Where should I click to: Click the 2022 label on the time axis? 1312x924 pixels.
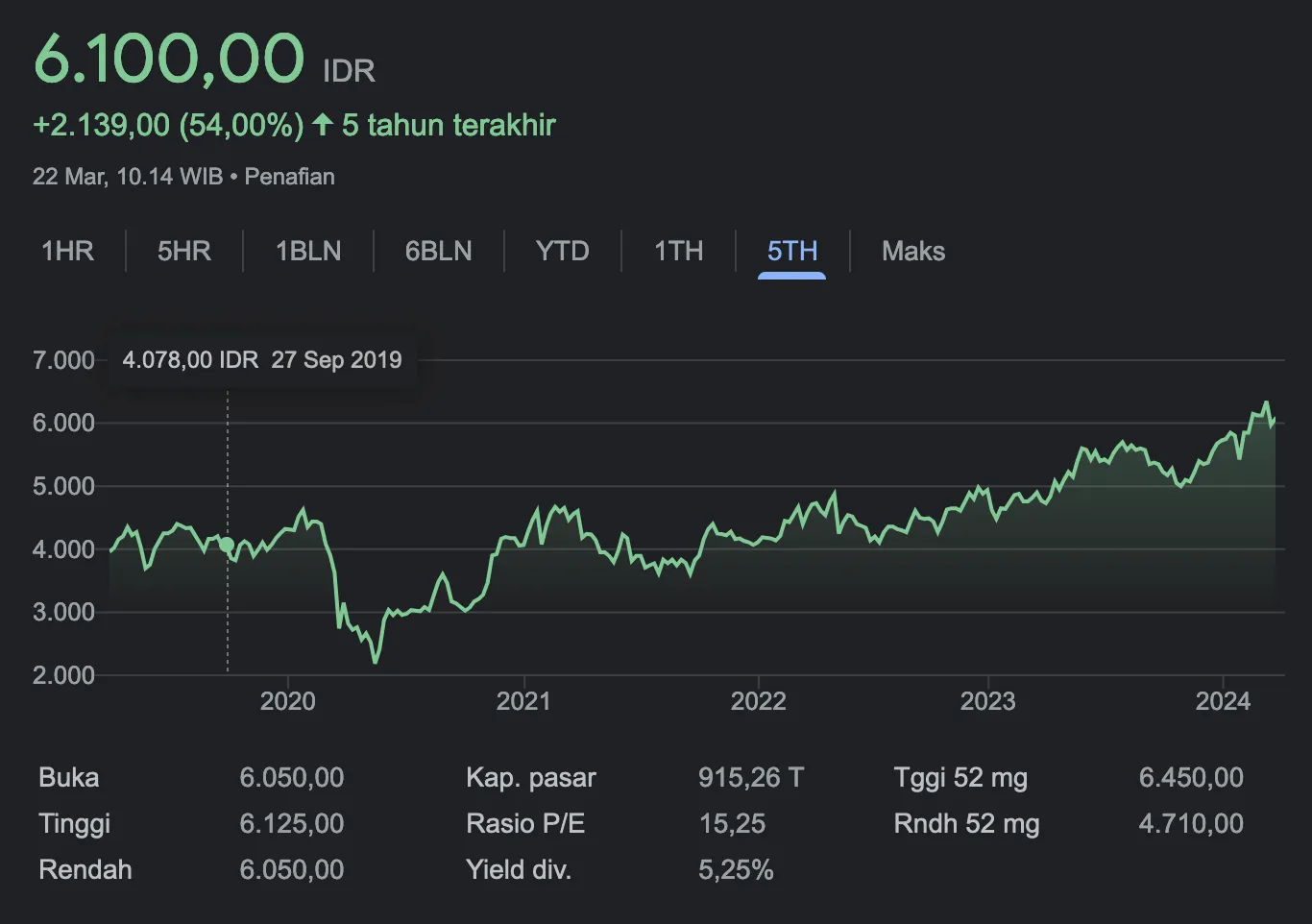point(758,701)
